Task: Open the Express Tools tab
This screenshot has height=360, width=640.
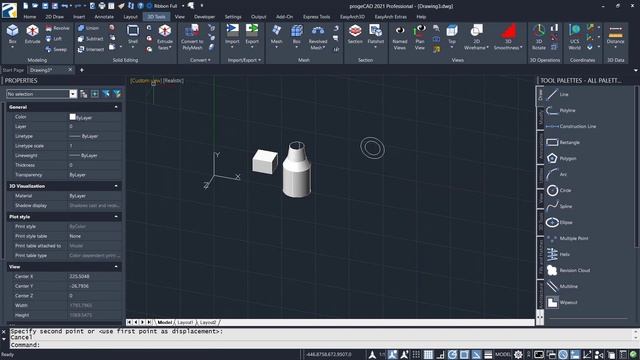Action: [x=316, y=17]
